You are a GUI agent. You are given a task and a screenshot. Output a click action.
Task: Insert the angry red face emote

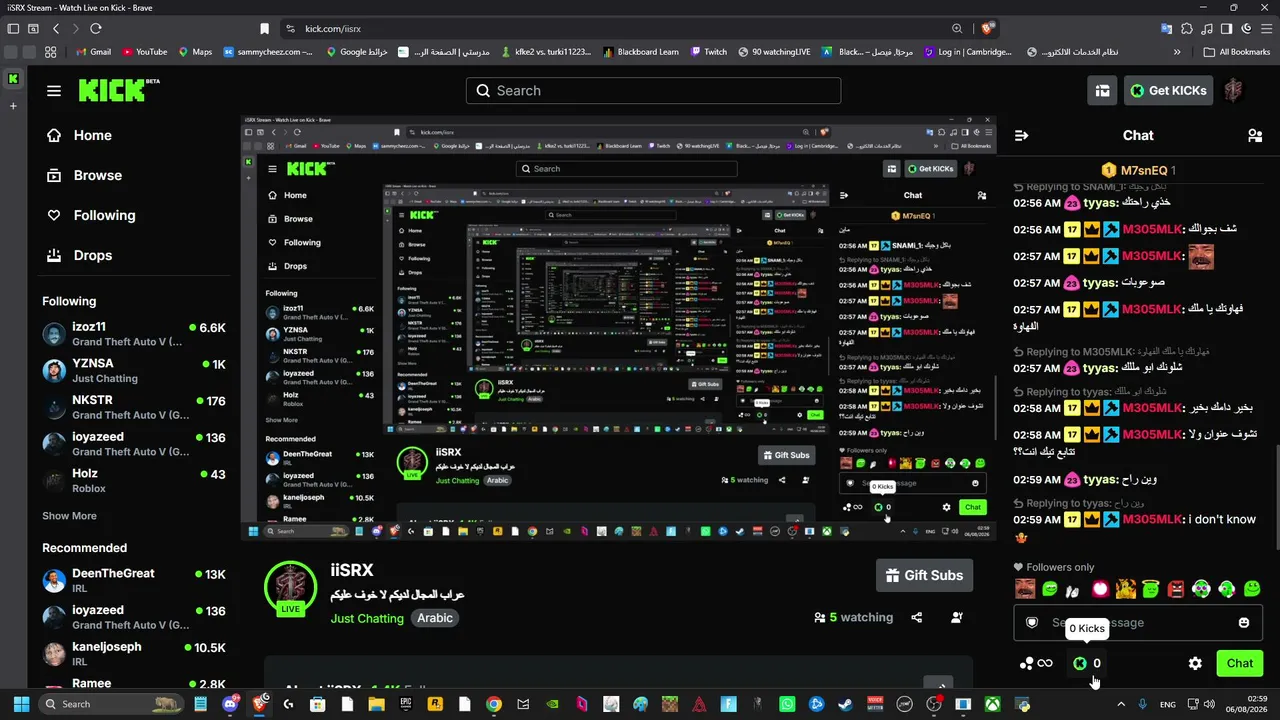(1175, 589)
